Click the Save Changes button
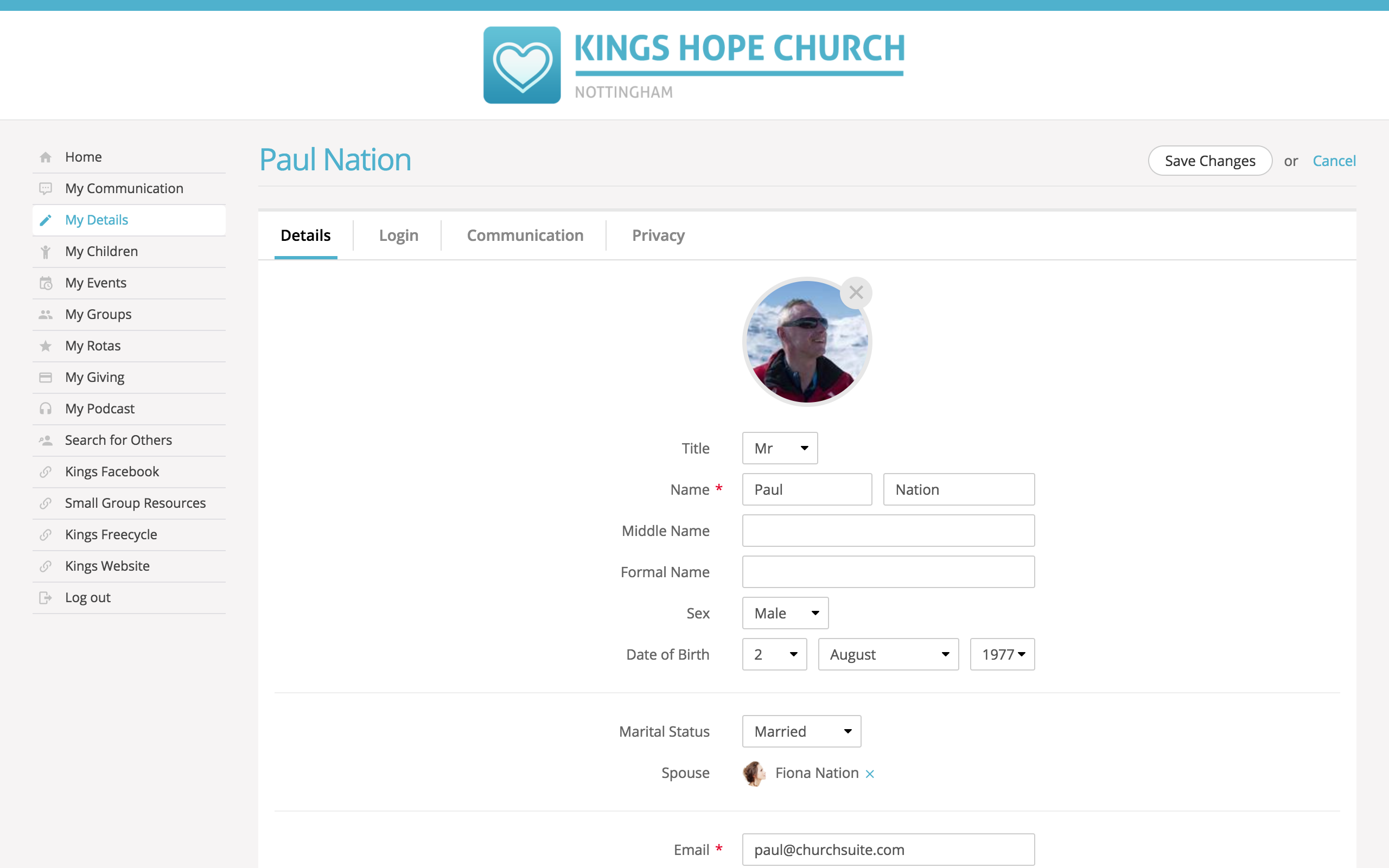1389x868 pixels. point(1209,161)
